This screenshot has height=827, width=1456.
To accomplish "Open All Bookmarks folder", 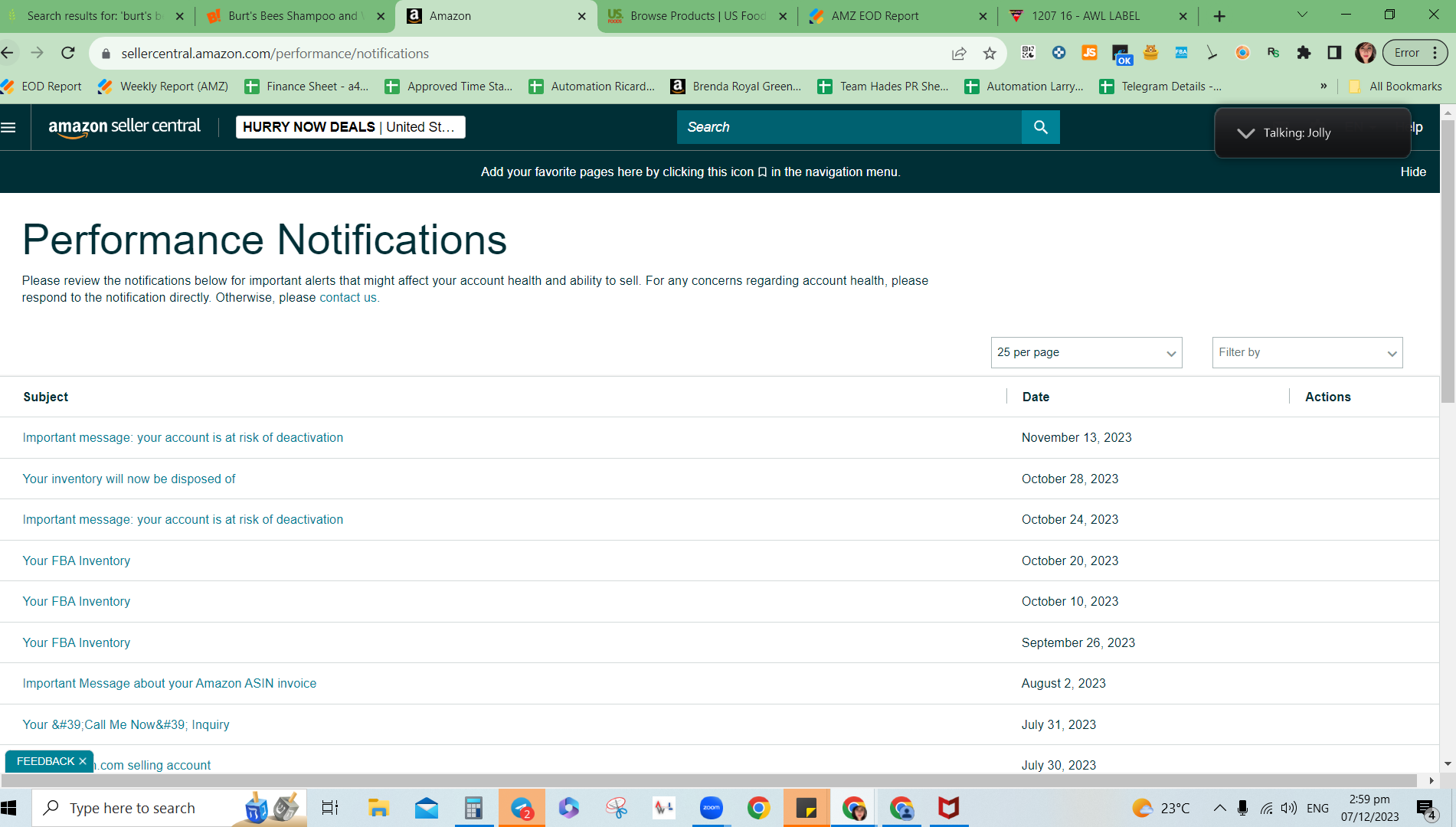I will pyautogui.click(x=1395, y=87).
